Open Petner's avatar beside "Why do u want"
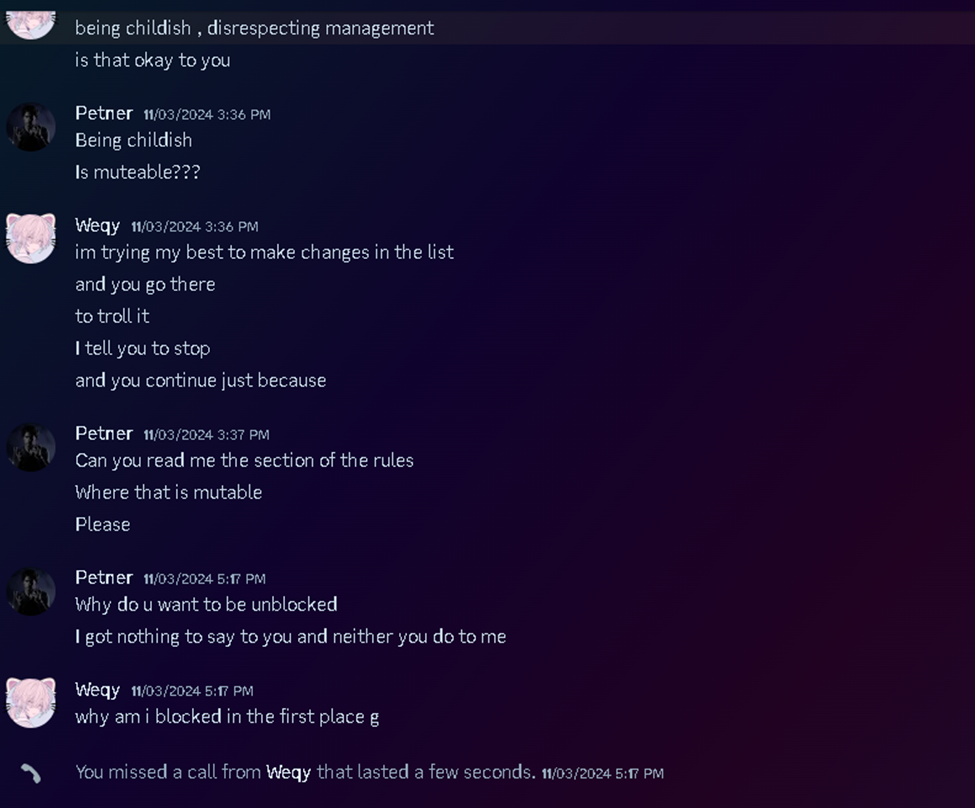The width and height of the screenshot is (975, 808). (x=31, y=591)
